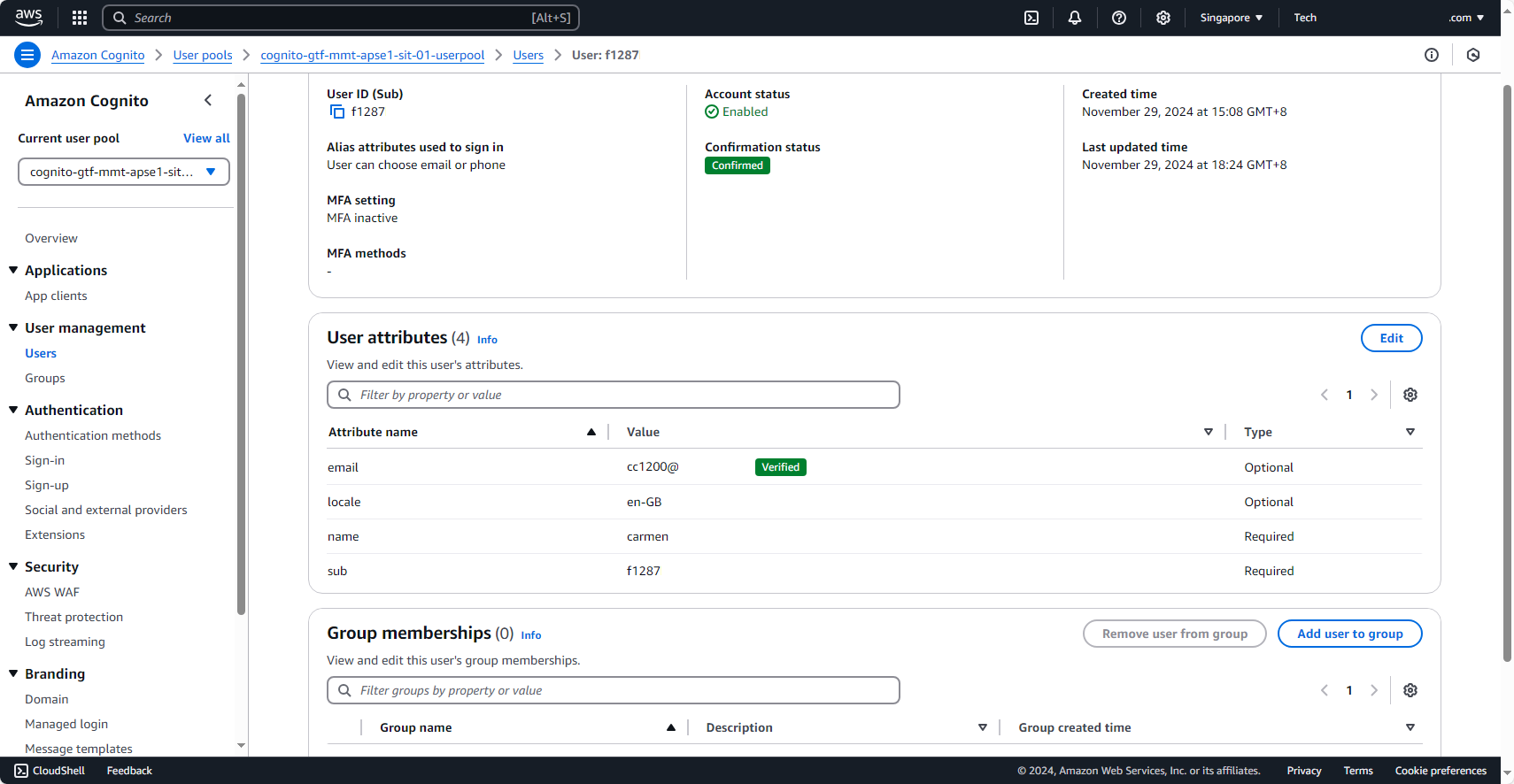Viewport: 1514px width, 784px height.
Task: Open the Singapore region dropdown
Action: 1231,18
